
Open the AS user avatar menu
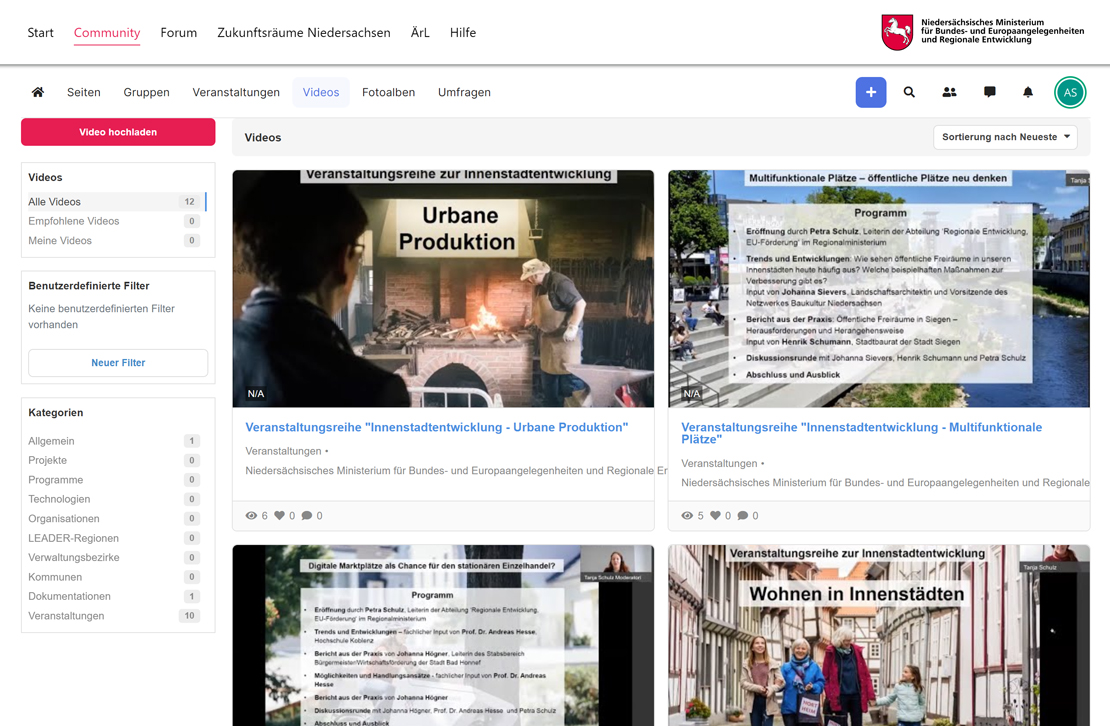1070,92
